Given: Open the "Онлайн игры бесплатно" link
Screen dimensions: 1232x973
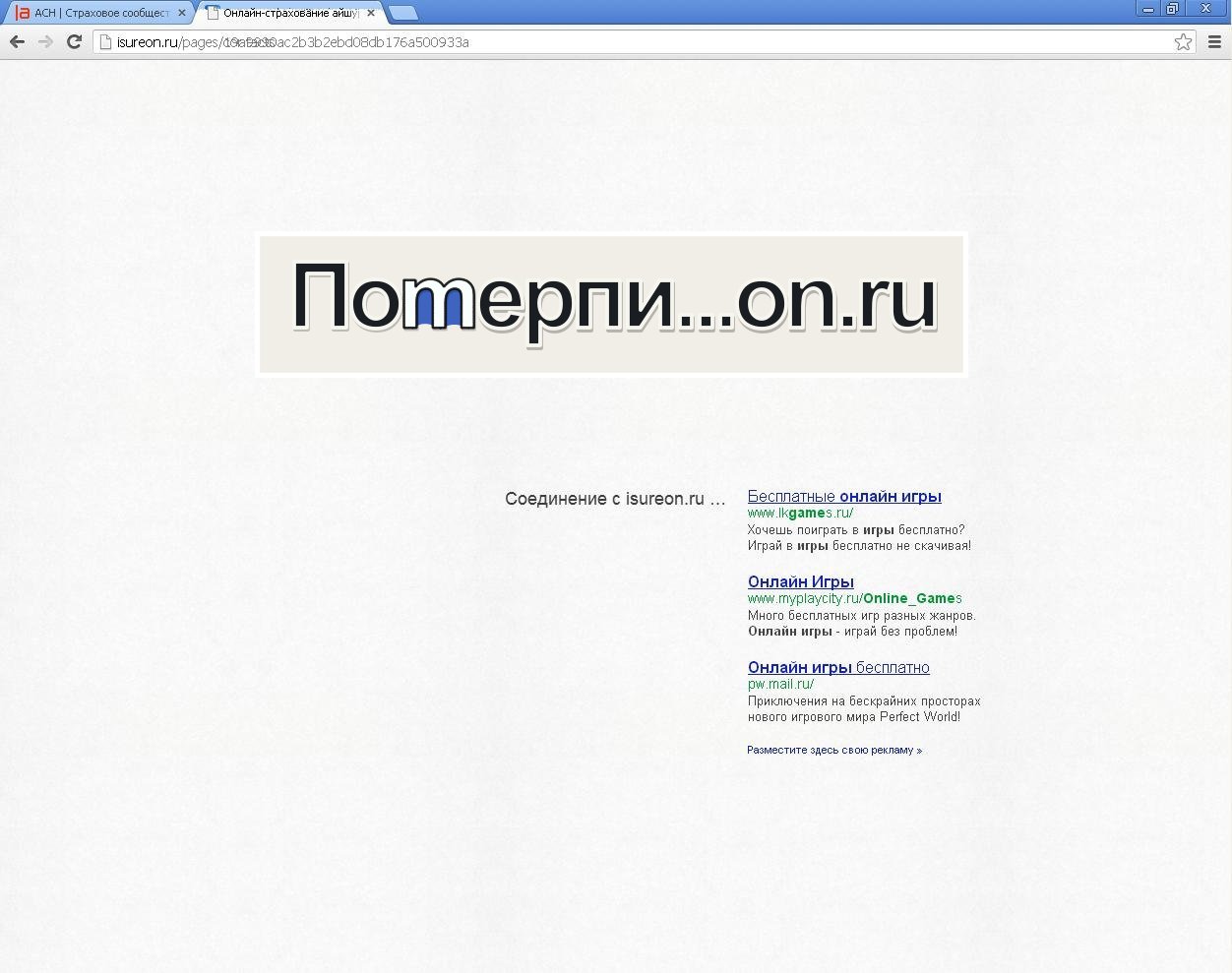Looking at the screenshot, I should (837, 668).
